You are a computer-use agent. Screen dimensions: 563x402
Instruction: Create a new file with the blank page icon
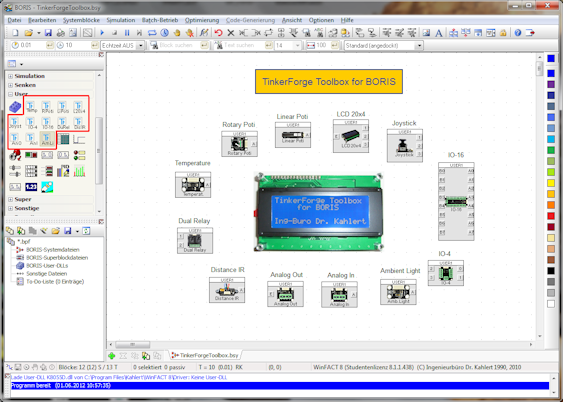[x=15, y=33]
